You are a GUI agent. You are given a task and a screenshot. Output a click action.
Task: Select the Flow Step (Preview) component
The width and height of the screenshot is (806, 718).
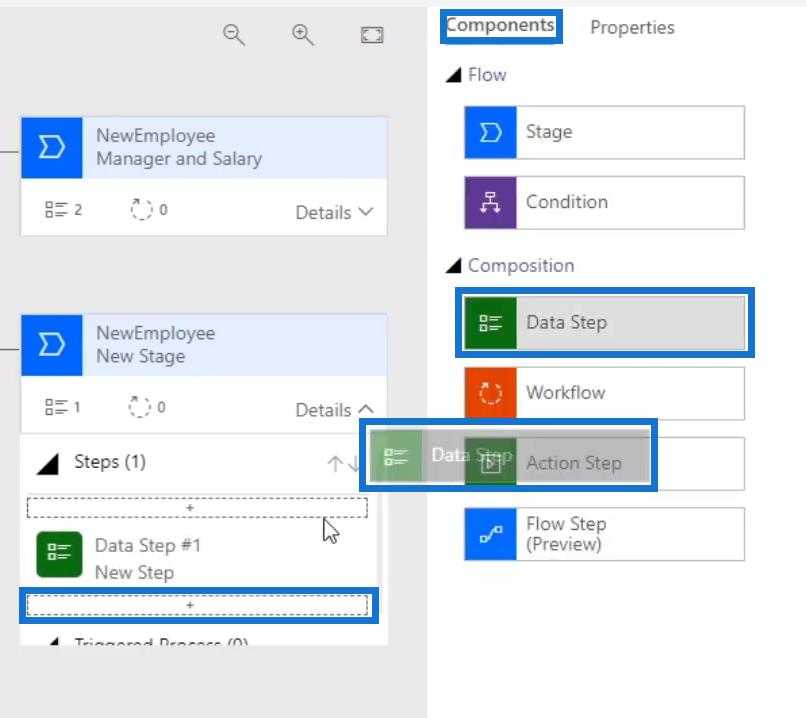coord(604,534)
